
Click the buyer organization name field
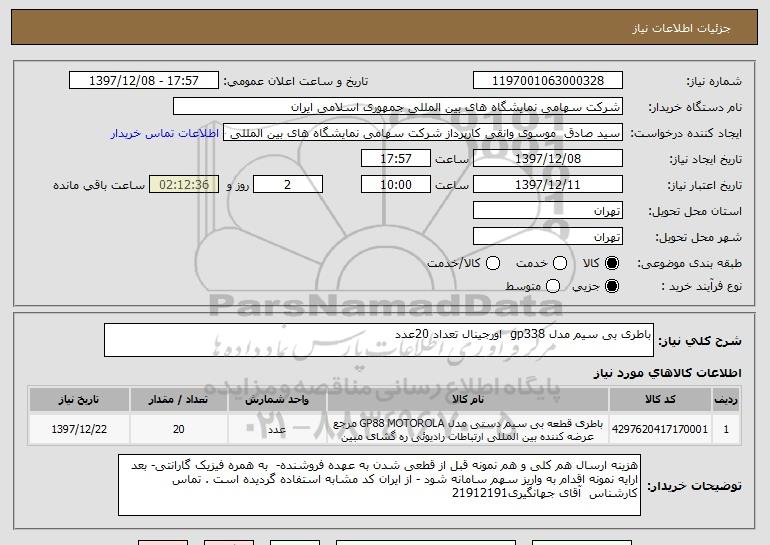pos(398,107)
